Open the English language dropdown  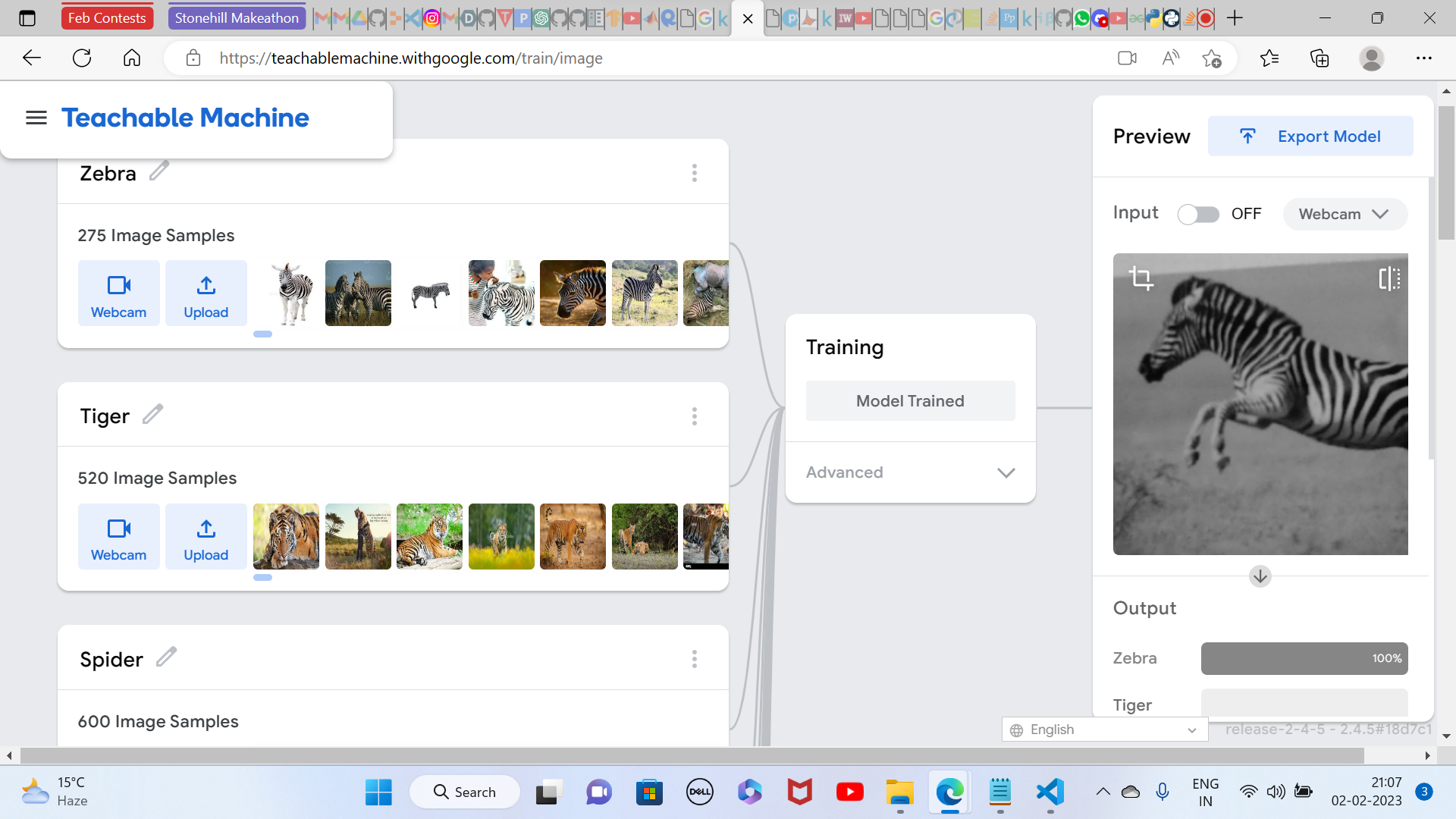pos(1104,730)
